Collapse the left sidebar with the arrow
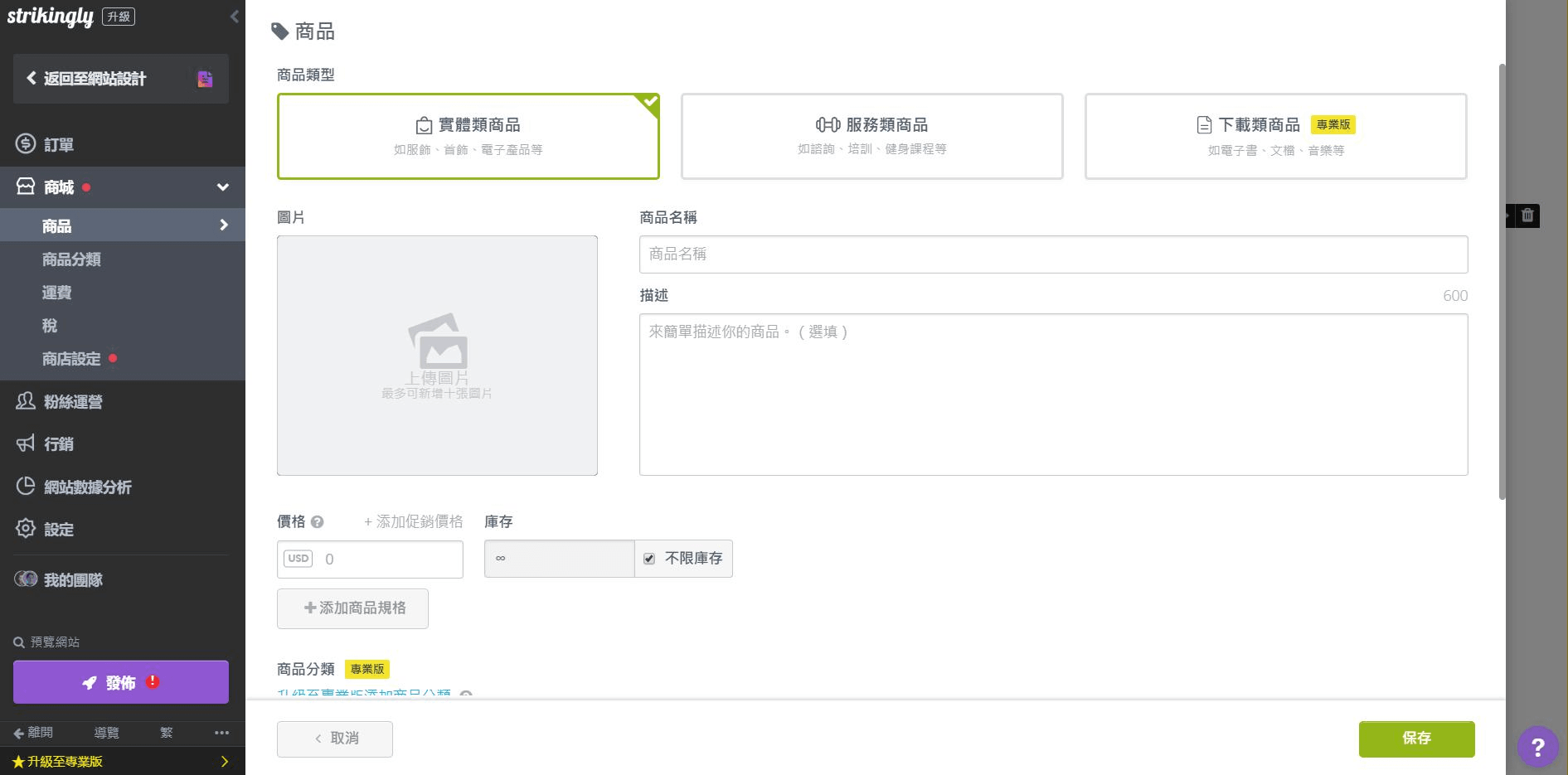Screen dimensions: 1568x775 click(x=233, y=16)
